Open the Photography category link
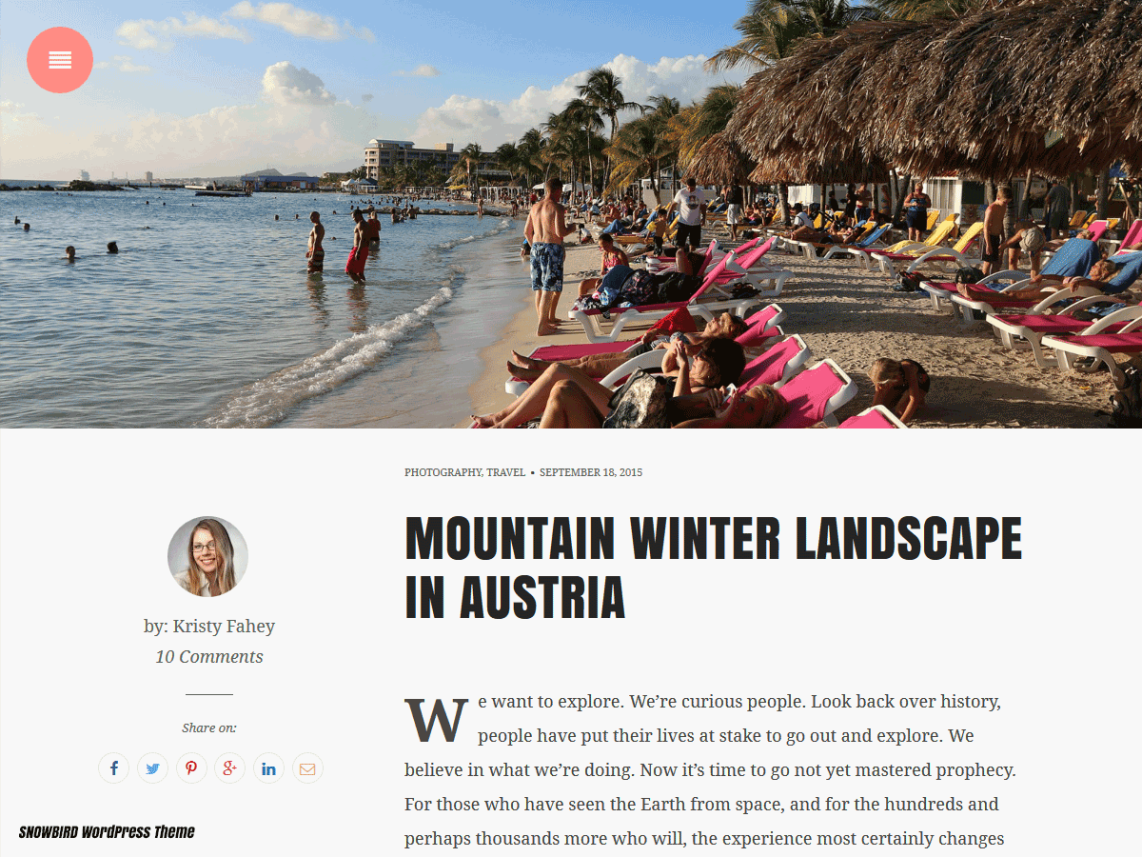This screenshot has height=857, width=1142. point(443,472)
